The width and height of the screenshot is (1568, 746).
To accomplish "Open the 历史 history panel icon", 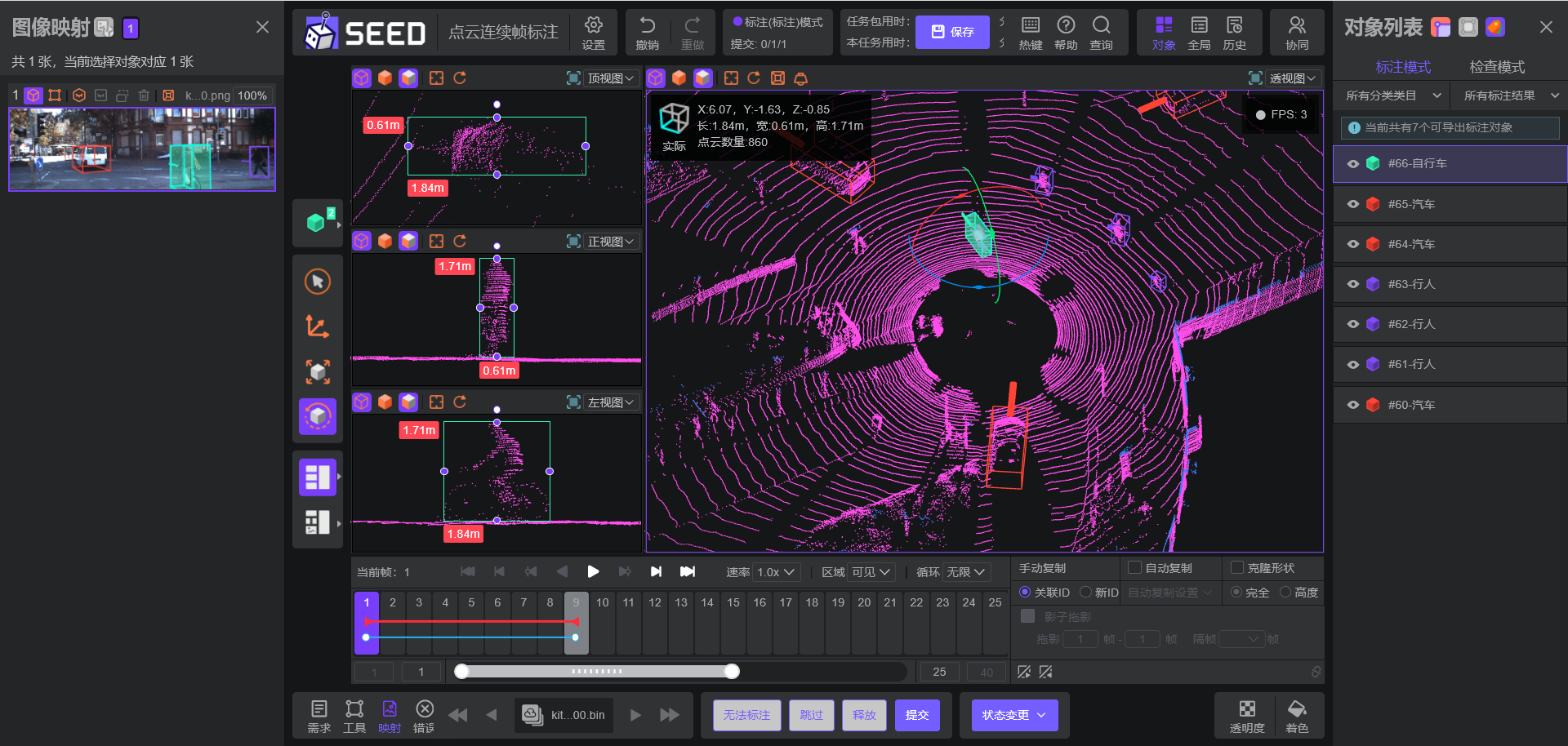I will [1234, 25].
